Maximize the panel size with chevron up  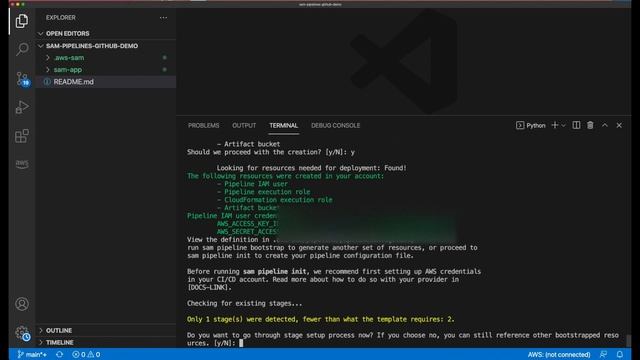point(604,125)
